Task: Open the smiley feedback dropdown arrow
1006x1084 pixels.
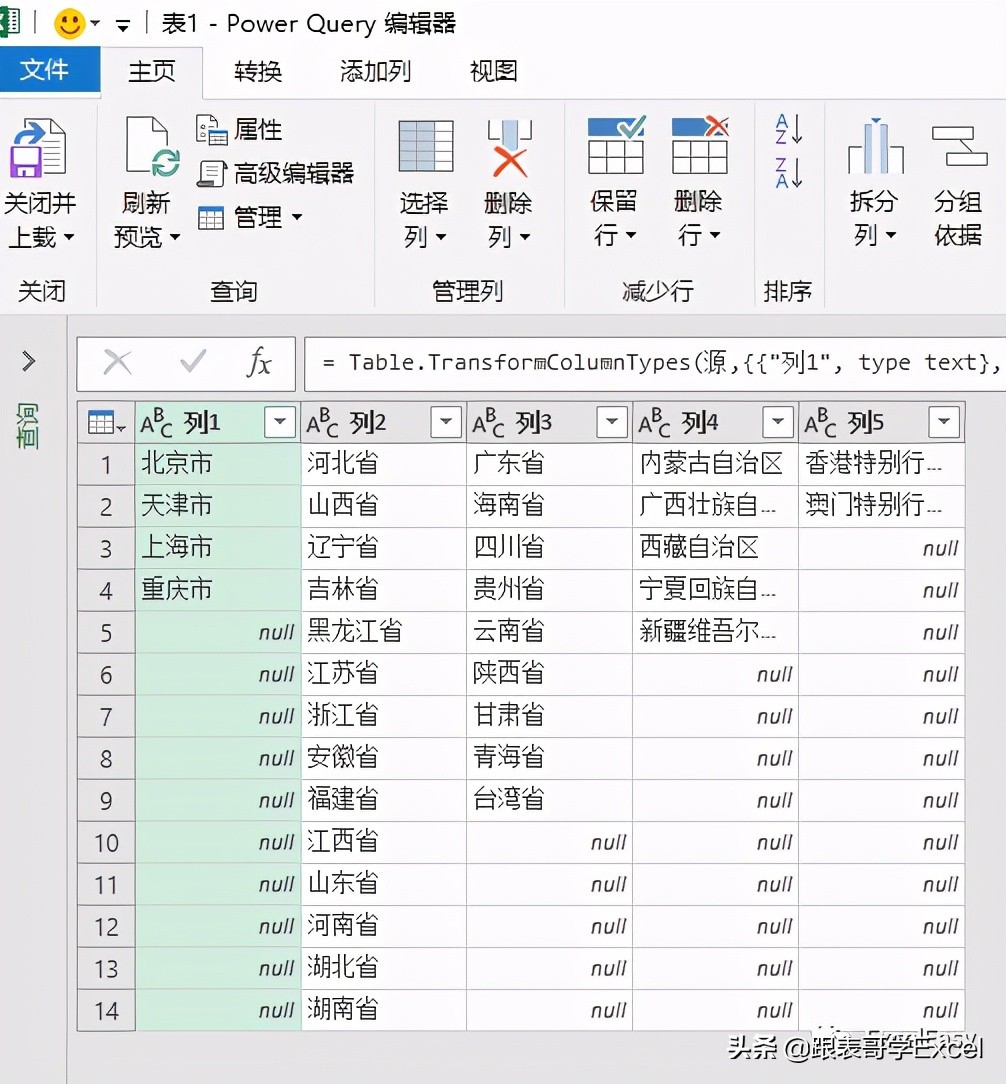Action: pos(95,24)
